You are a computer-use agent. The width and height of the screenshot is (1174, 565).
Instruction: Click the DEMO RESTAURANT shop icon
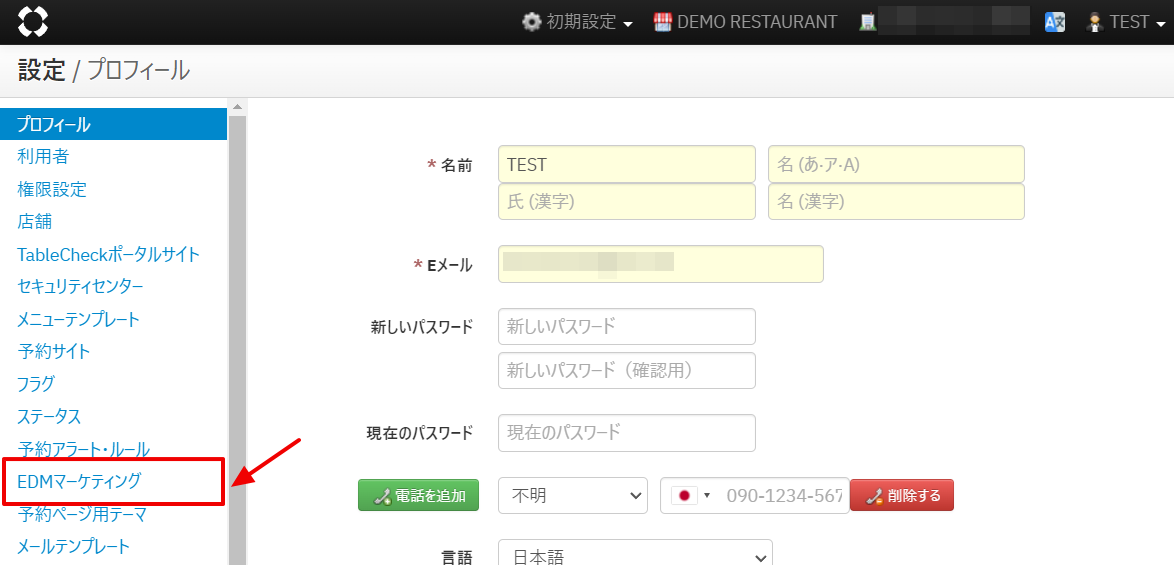[x=662, y=22]
